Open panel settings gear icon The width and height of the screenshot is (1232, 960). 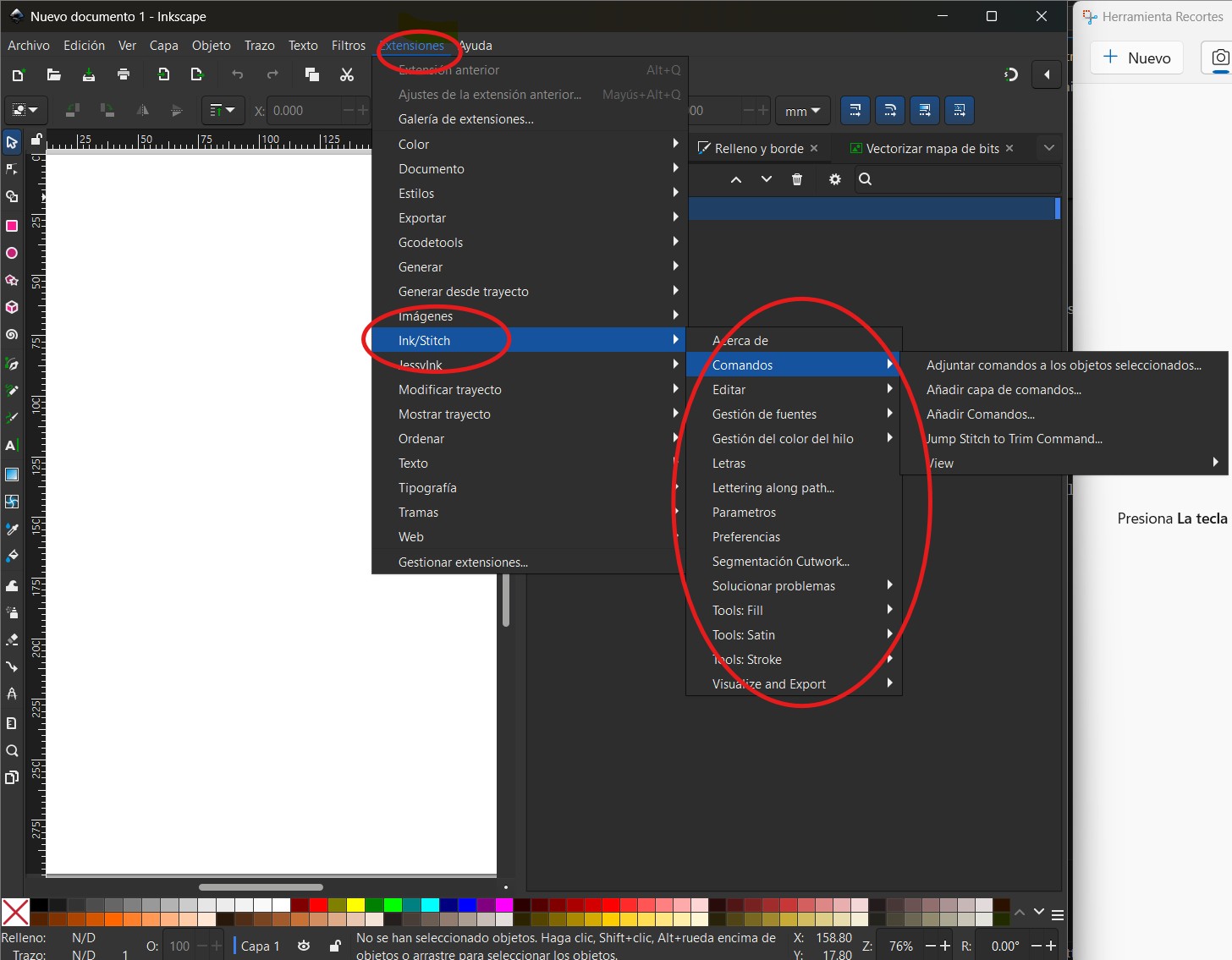coord(835,179)
